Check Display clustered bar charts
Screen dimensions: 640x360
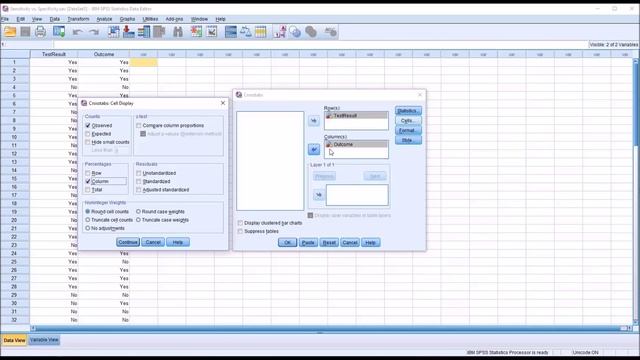coord(240,223)
